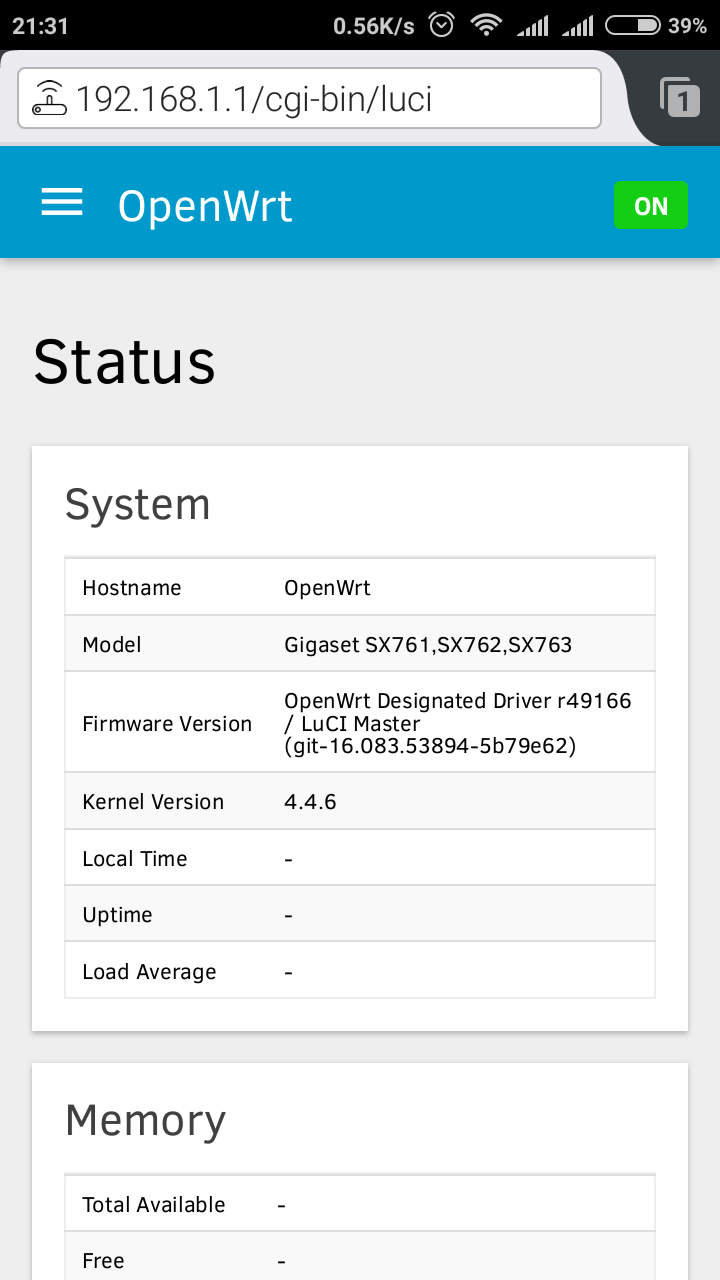The width and height of the screenshot is (720, 1280).
Task: Select the Status page heading
Action: (x=124, y=361)
